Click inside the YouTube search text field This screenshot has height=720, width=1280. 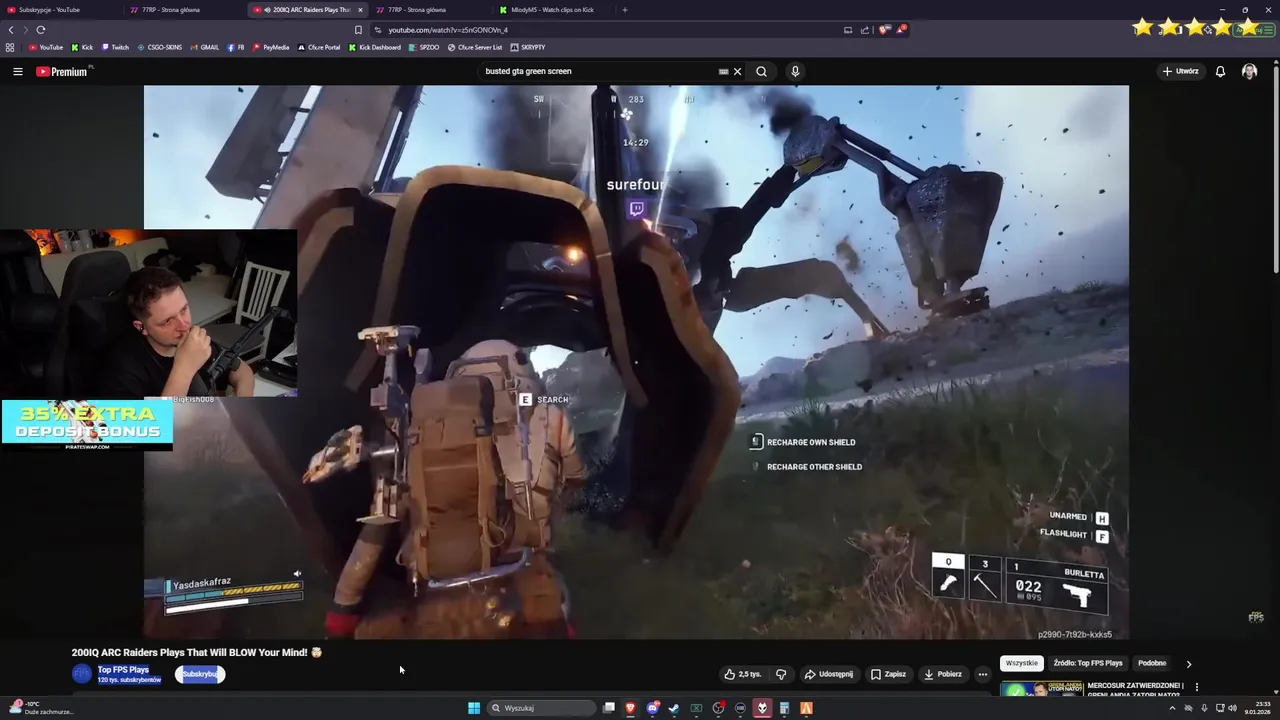click(600, 71)
